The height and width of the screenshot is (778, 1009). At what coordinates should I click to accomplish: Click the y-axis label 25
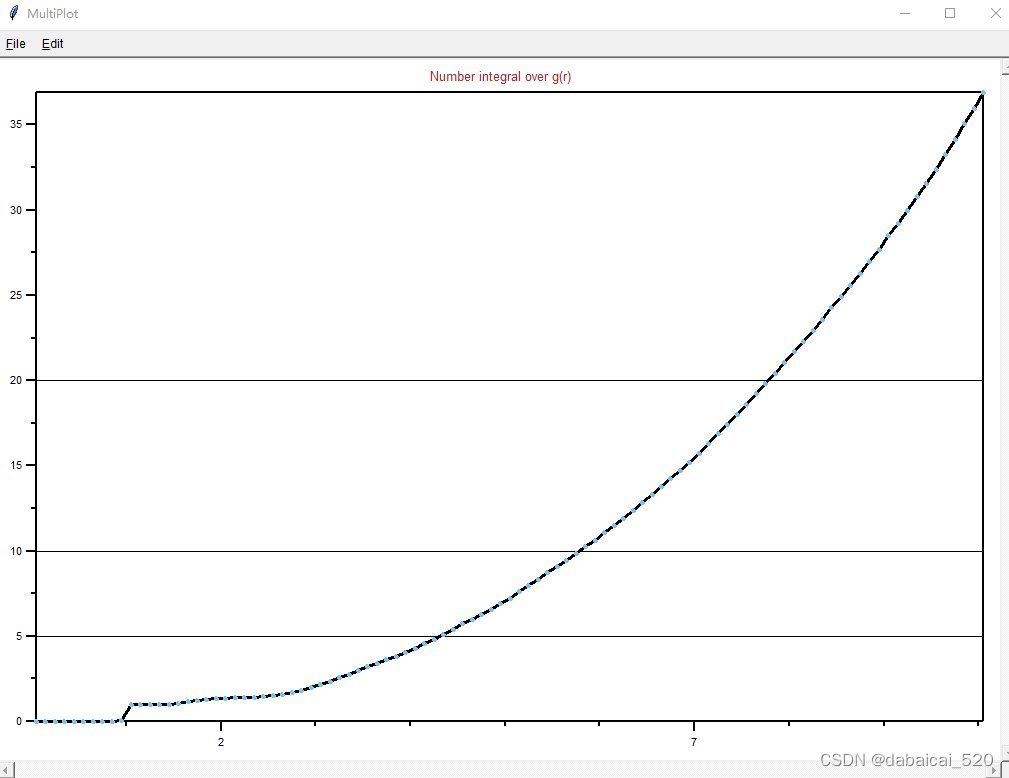click(x=16, y=295)
